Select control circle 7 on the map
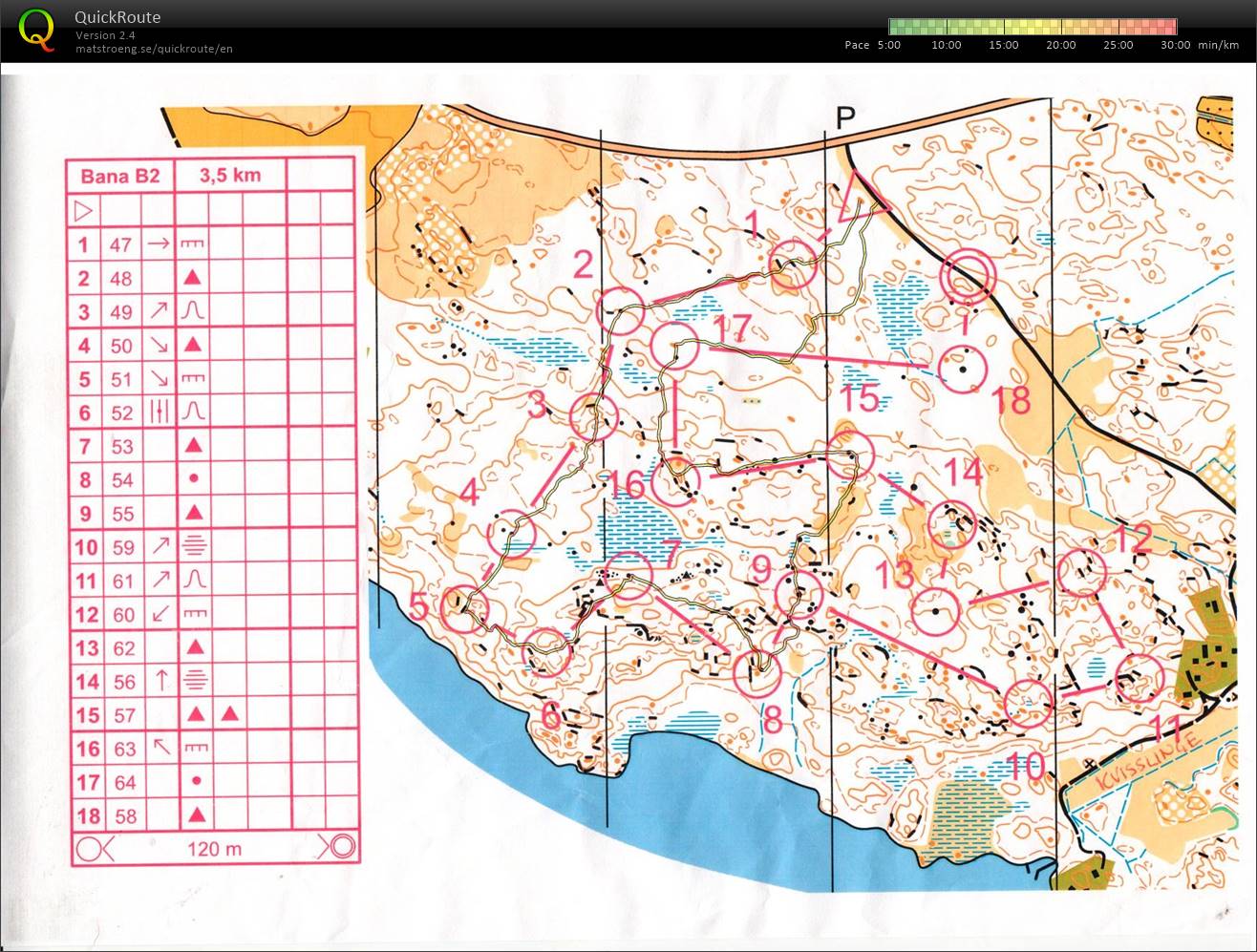The image size is (1257, 952). coord(628,576)
